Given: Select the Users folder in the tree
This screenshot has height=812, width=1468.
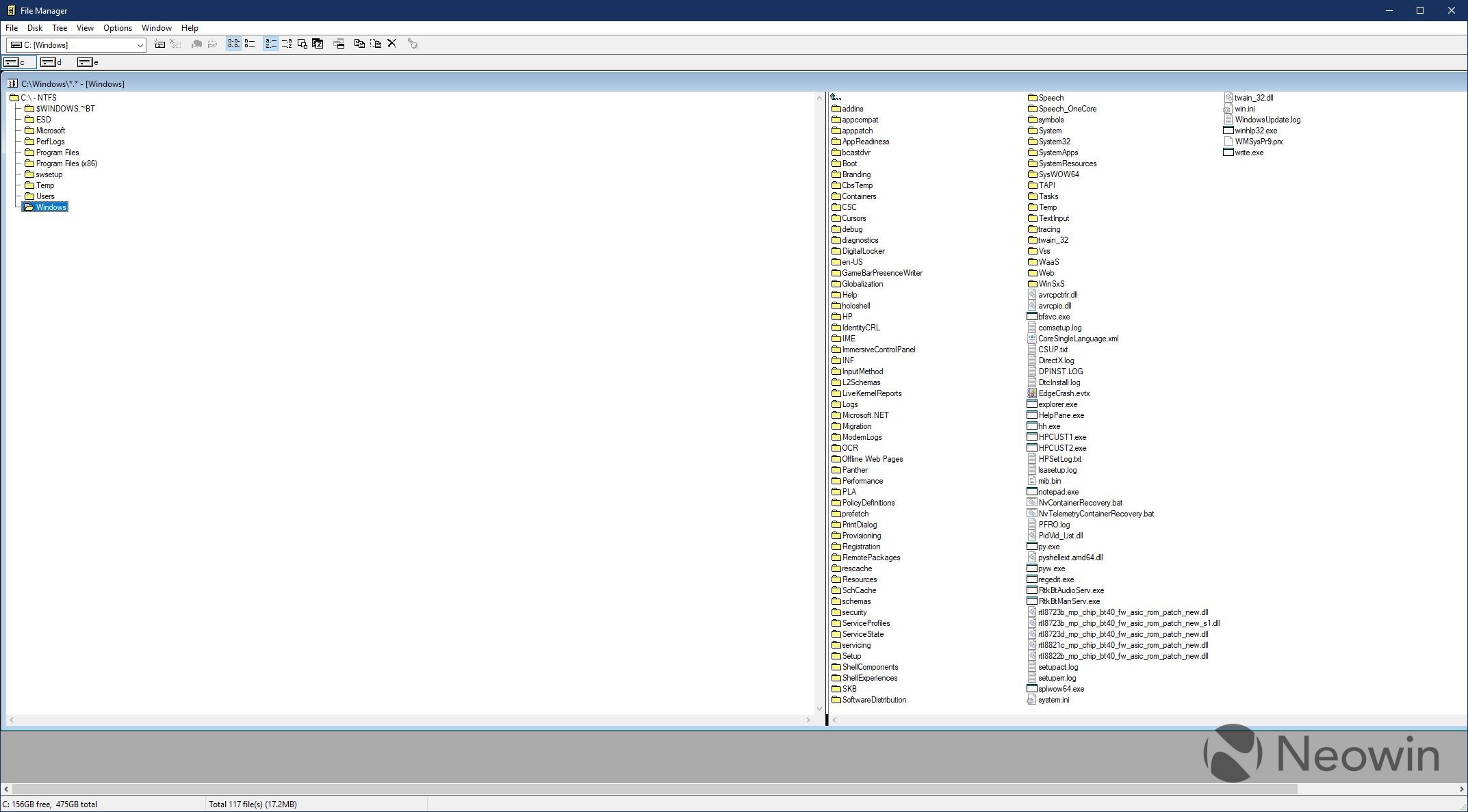Looking at the screenshot, I should [x=44, y=196].
